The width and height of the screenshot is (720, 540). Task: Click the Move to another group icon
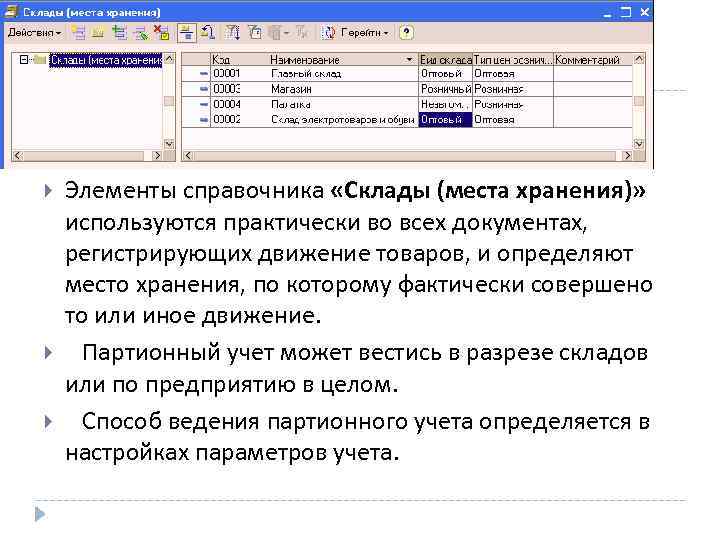click(208, 33)
